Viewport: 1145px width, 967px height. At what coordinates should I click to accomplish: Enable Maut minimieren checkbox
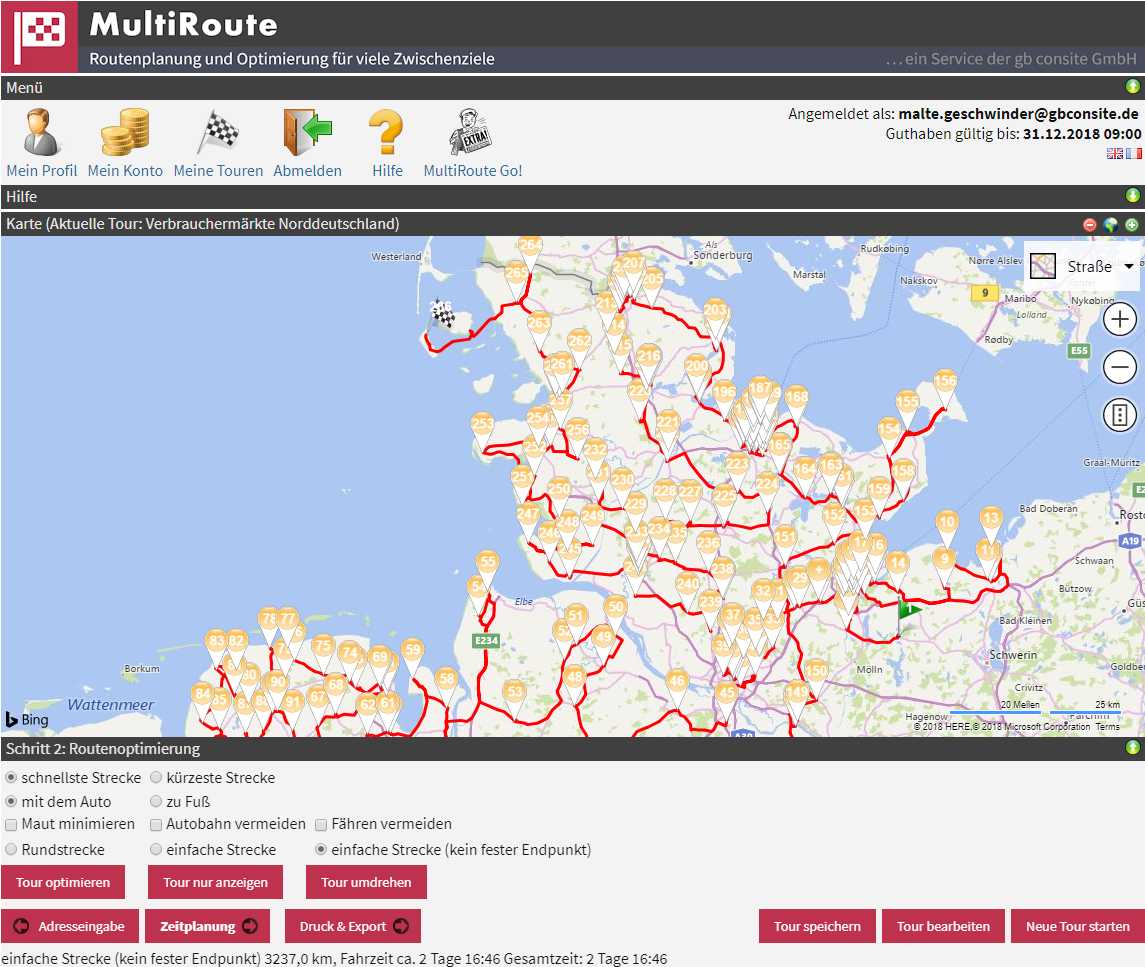pyautogui.click(x=11, y=825)
